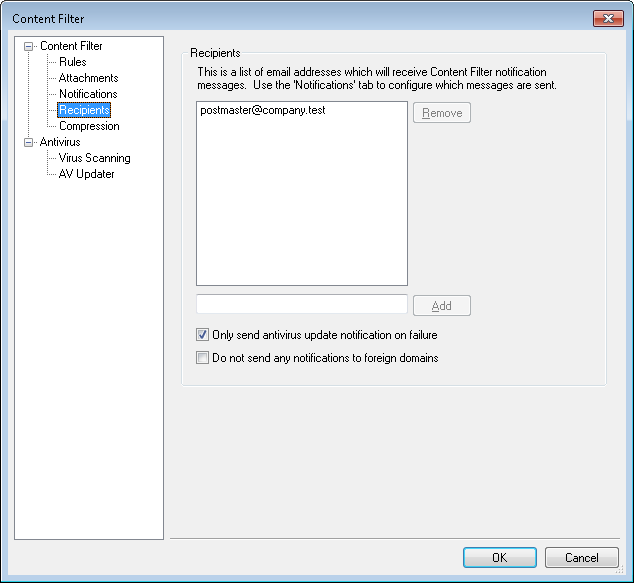Confirm the dialog with OK
Viewport: 634px width, 583px height.
pos(499,557)
